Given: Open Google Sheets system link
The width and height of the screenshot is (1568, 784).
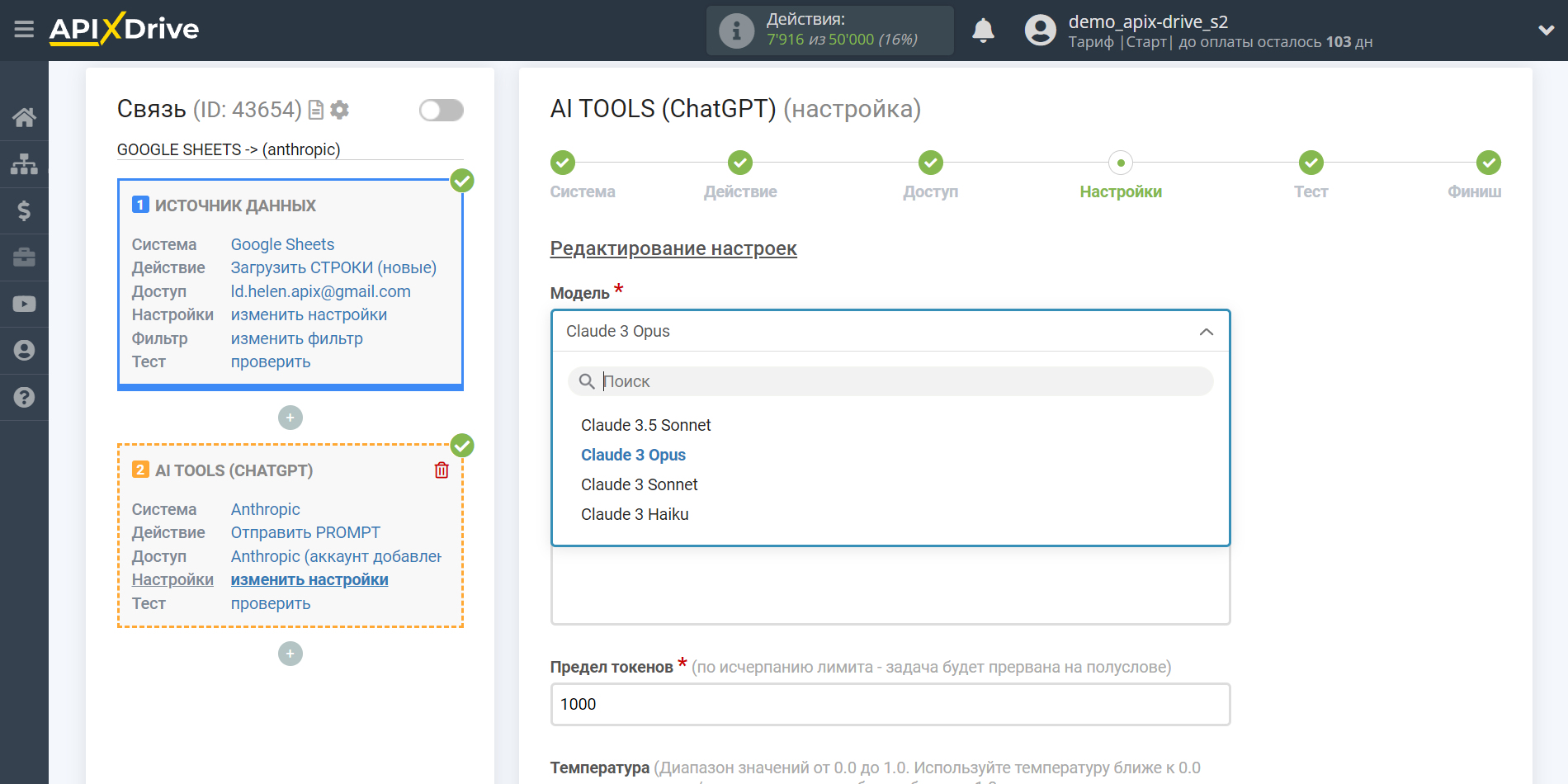Looking at the screenshot, I should pos(282,244).
